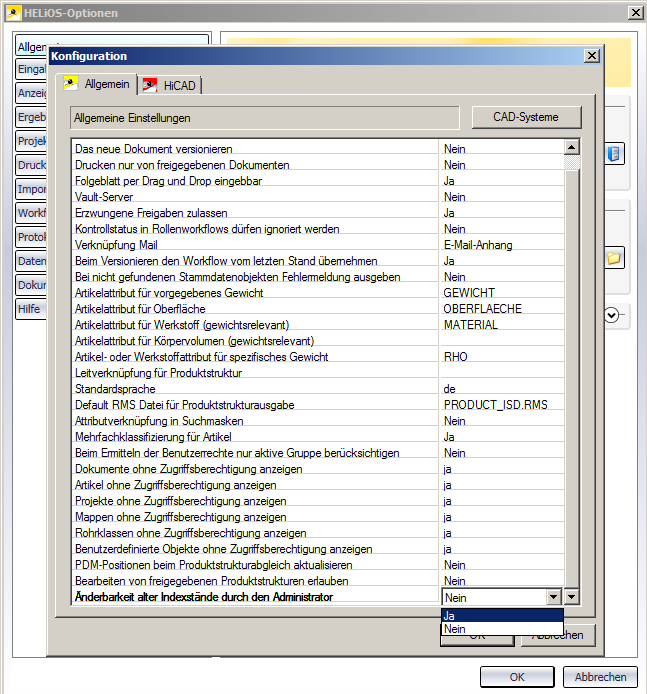Click the blue document icon behind the dialog
647x694 pixels.
point(614,154)
